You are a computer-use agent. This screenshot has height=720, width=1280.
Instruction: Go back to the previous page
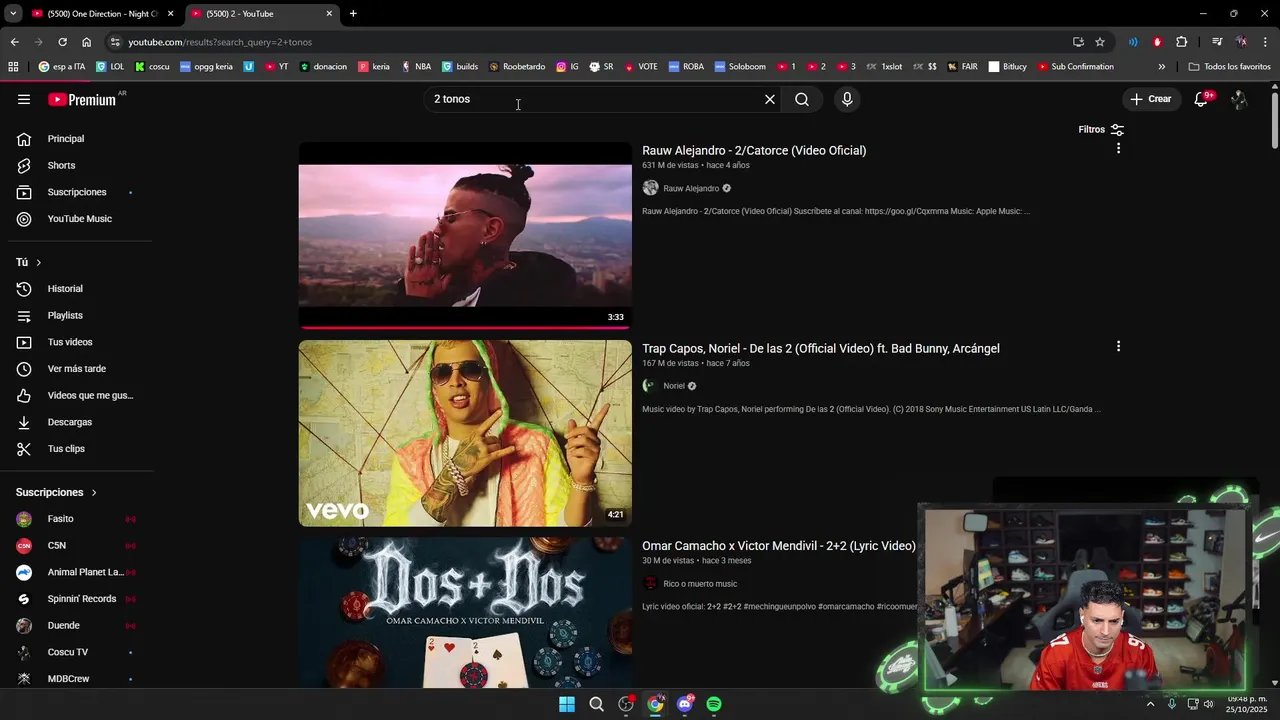14,42
